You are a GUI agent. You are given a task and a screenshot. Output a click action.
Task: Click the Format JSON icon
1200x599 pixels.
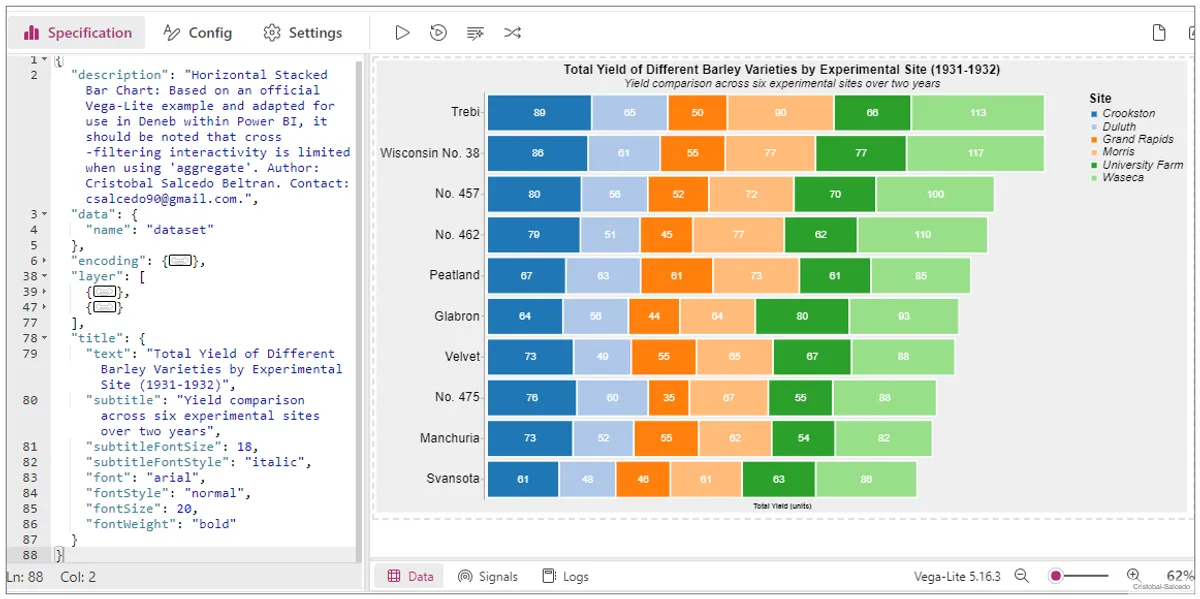475,33
